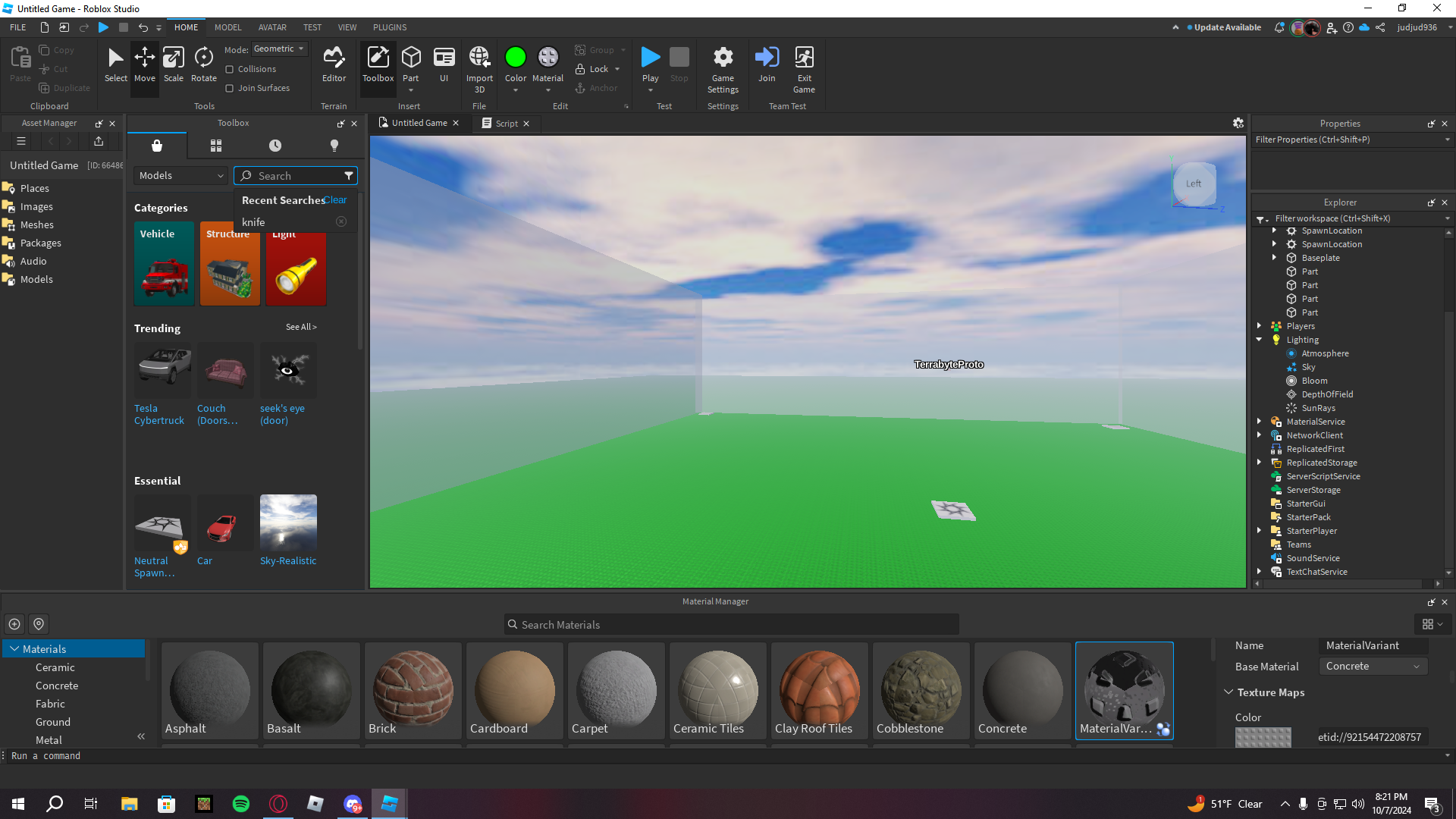Click the green Color swatch
This screenshot has height=819, width=1456.
coord(515,58)
